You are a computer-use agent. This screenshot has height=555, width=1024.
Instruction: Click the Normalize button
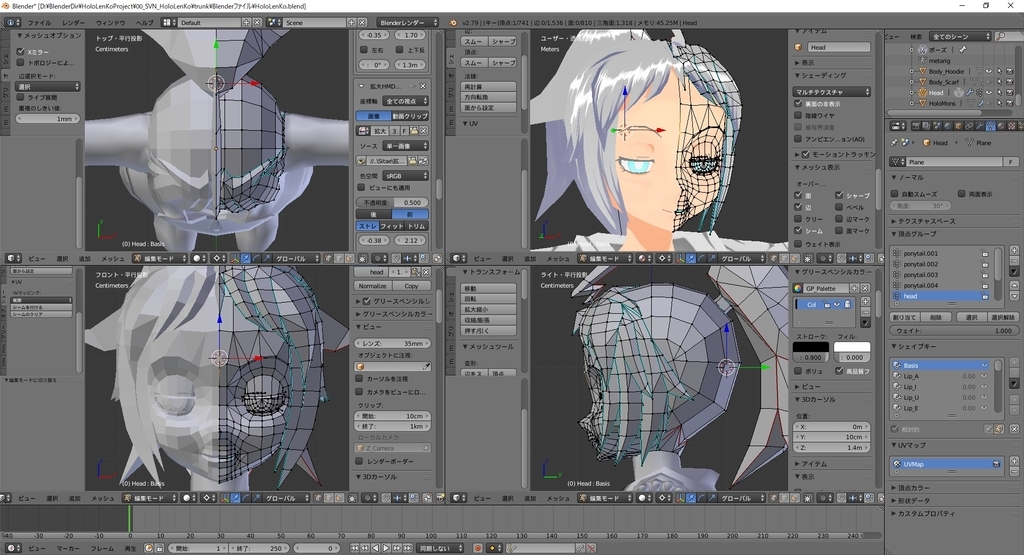(372, 286)
